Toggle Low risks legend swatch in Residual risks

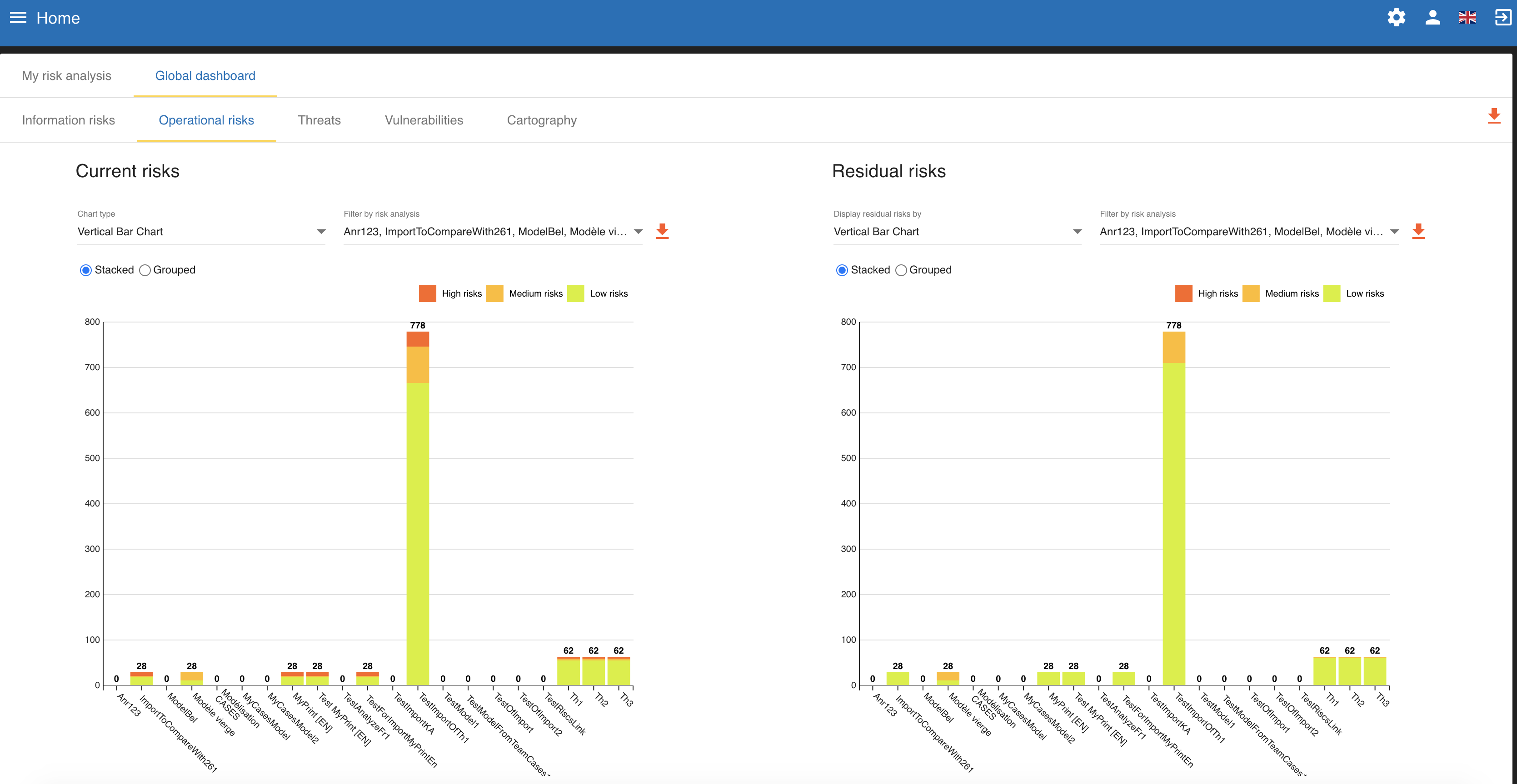[x=1332, y=294]
